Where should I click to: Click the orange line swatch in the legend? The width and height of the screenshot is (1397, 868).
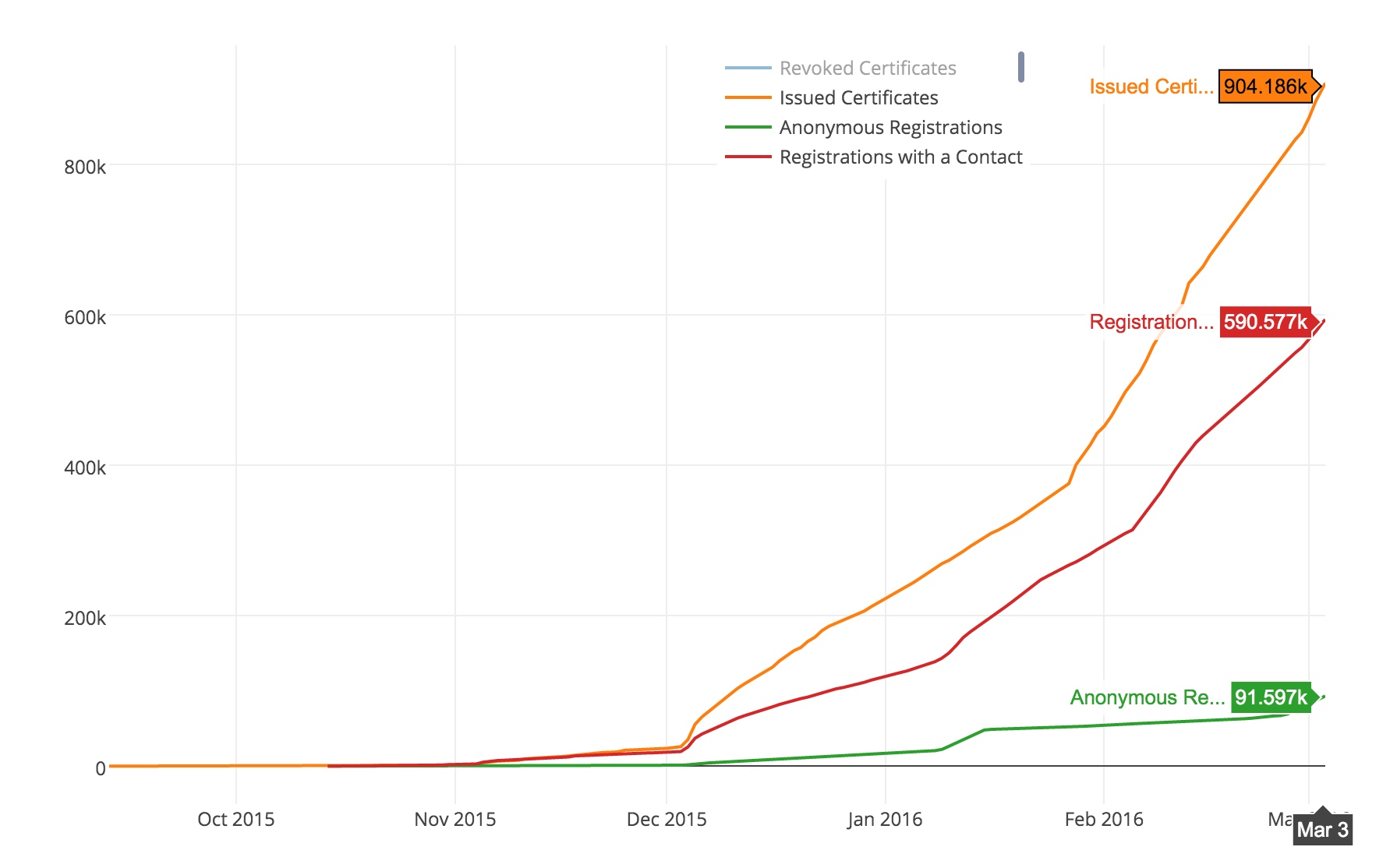(x=748, y=98)
